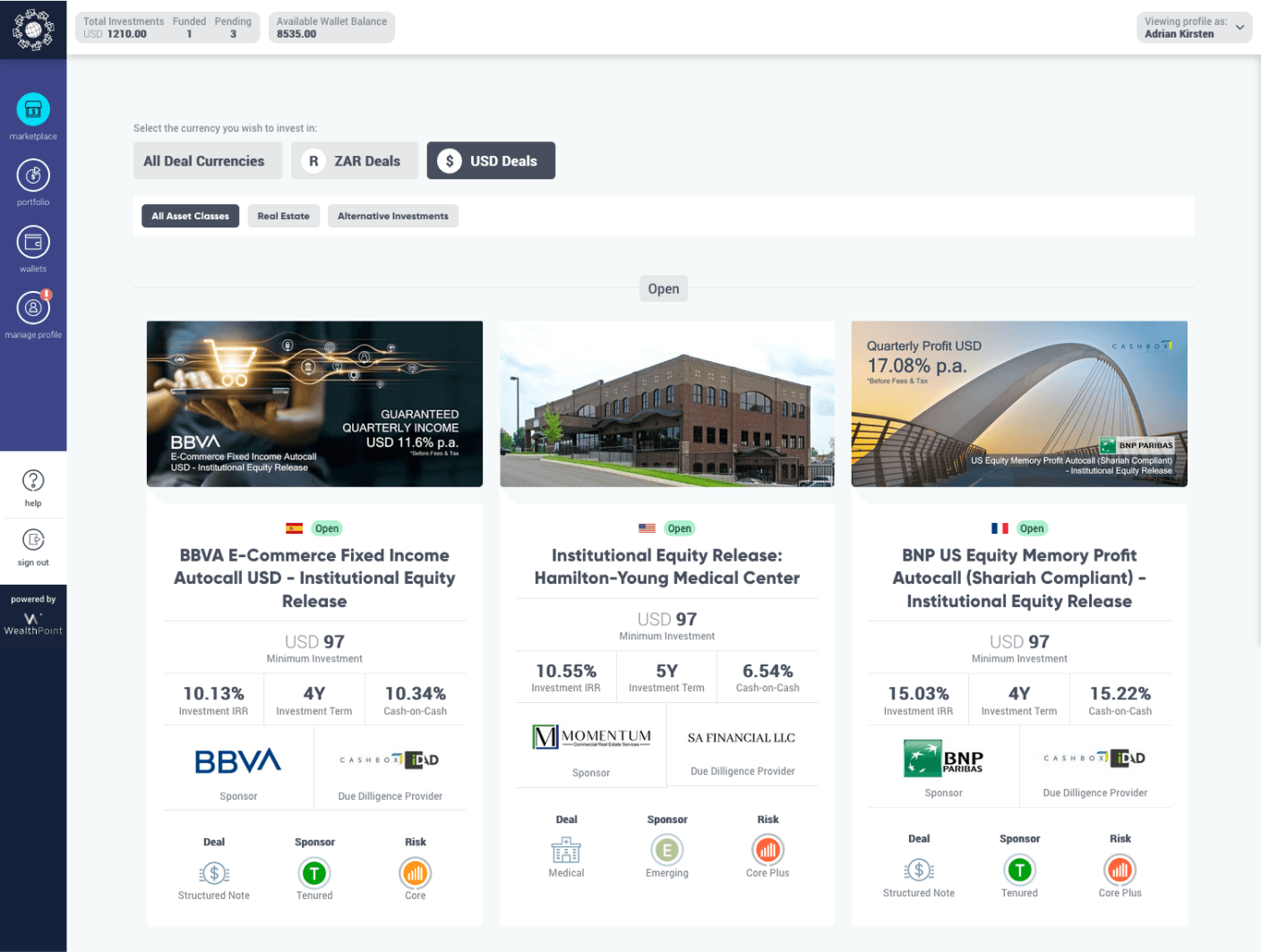Click the BBVA sponsor logo
The height and width of the screenshot is (952, 1261).
pos(238,761)
